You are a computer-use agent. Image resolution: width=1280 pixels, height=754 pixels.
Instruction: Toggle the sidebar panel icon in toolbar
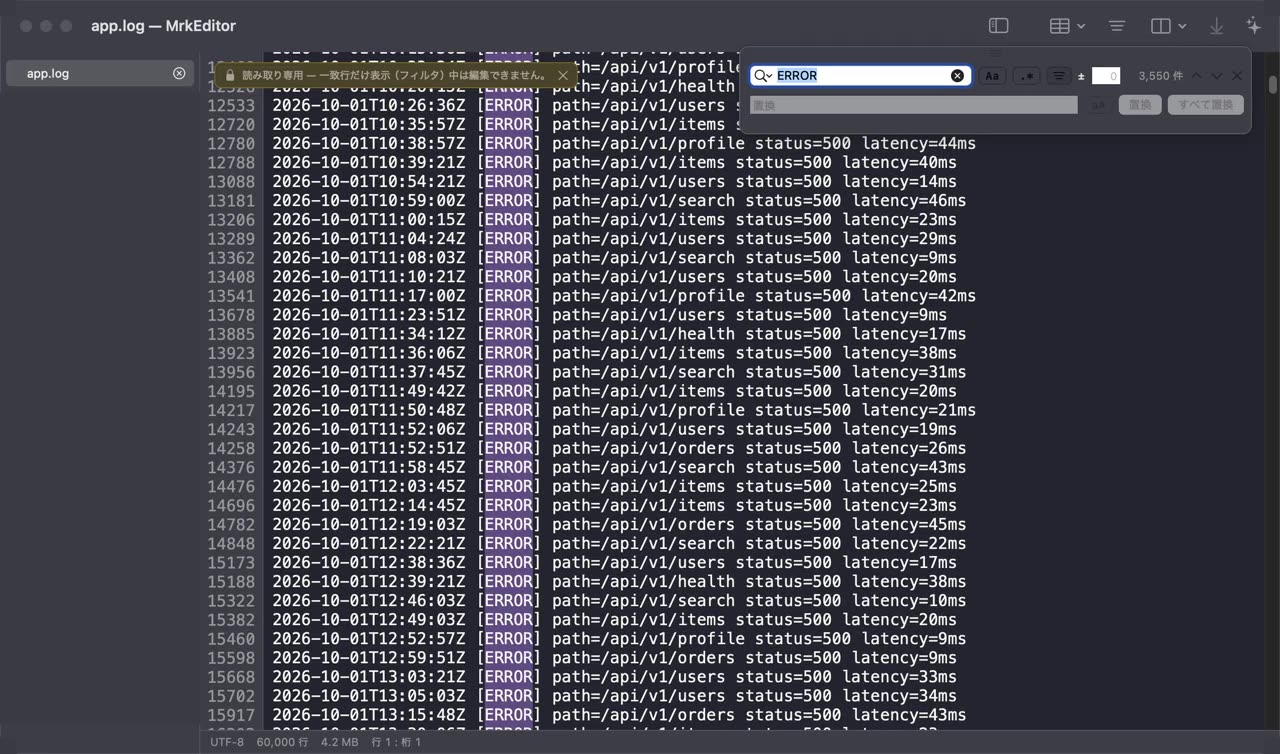[x=998, y=26]
